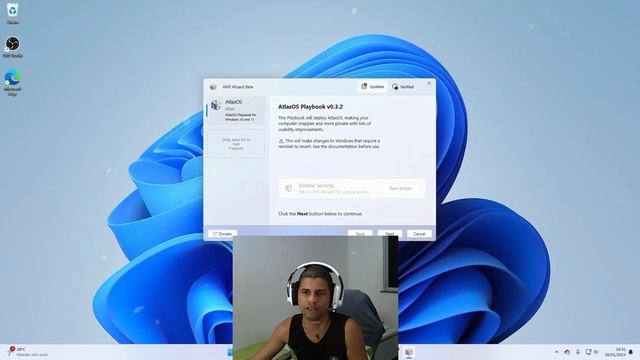Show hidden system tray icons
This screenshot has width=640, height=360.
[556, 352]
